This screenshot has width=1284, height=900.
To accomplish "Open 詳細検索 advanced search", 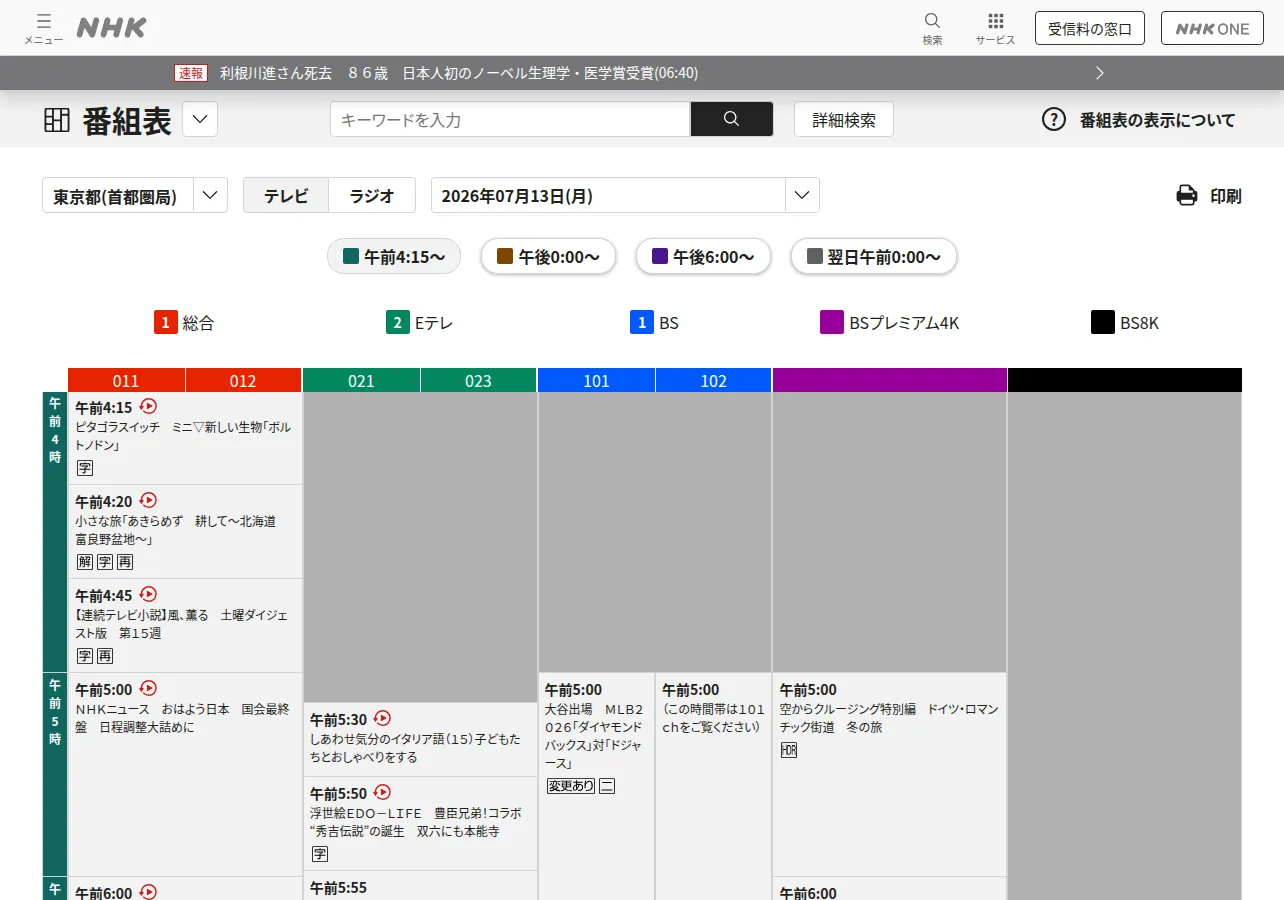I will pos(844,119).
